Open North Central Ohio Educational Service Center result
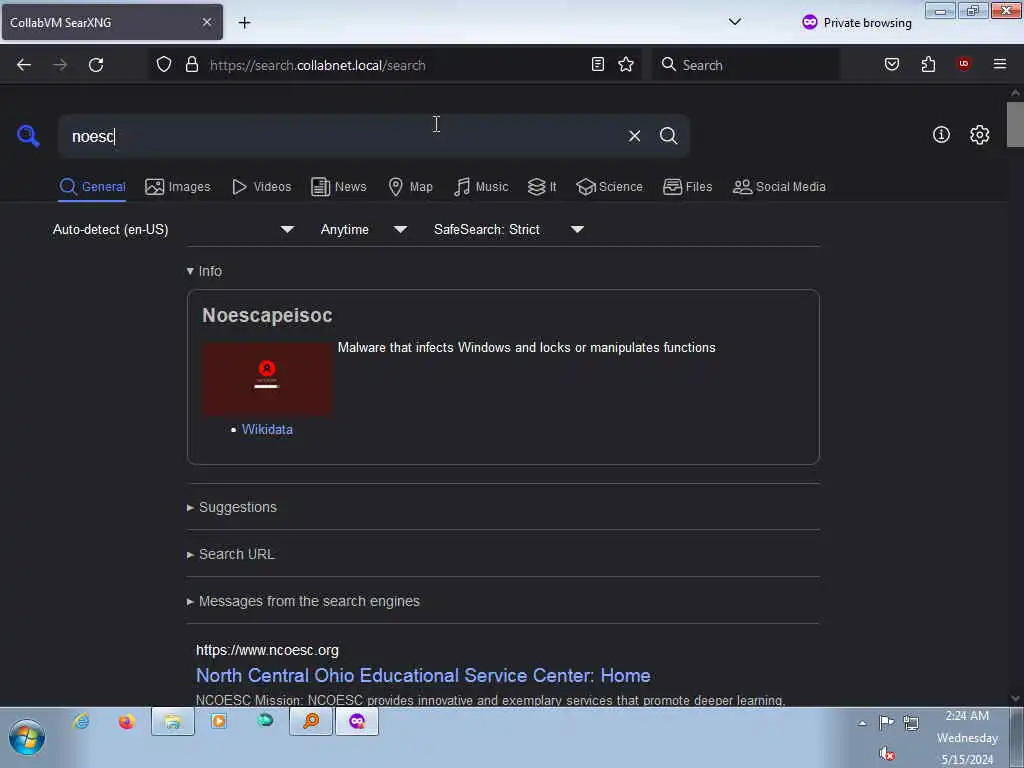 click(423, 675)
